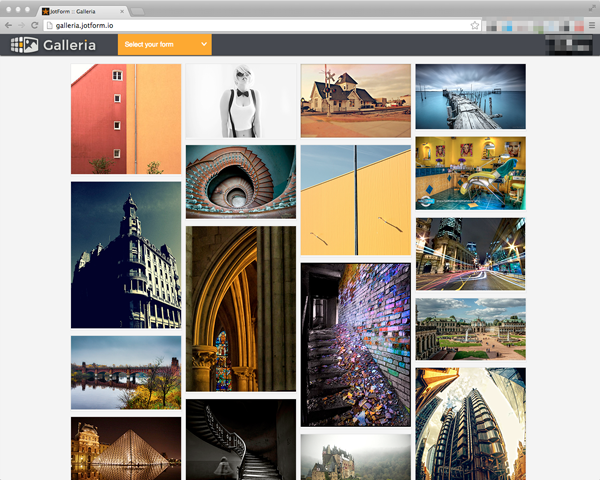Close the JotForm Galleria tab
The image size is (600, 480).
[122, 11]
